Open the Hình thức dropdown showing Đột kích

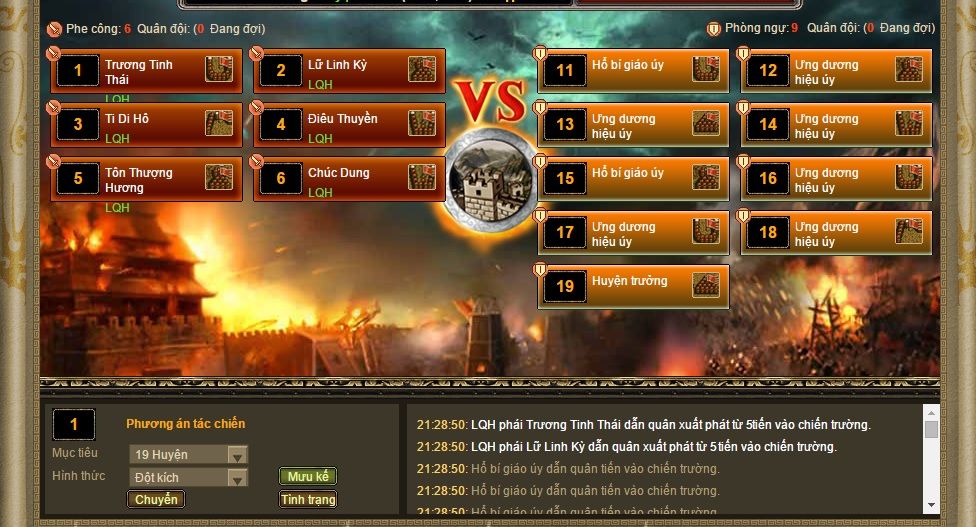click(x=189, y=478)
